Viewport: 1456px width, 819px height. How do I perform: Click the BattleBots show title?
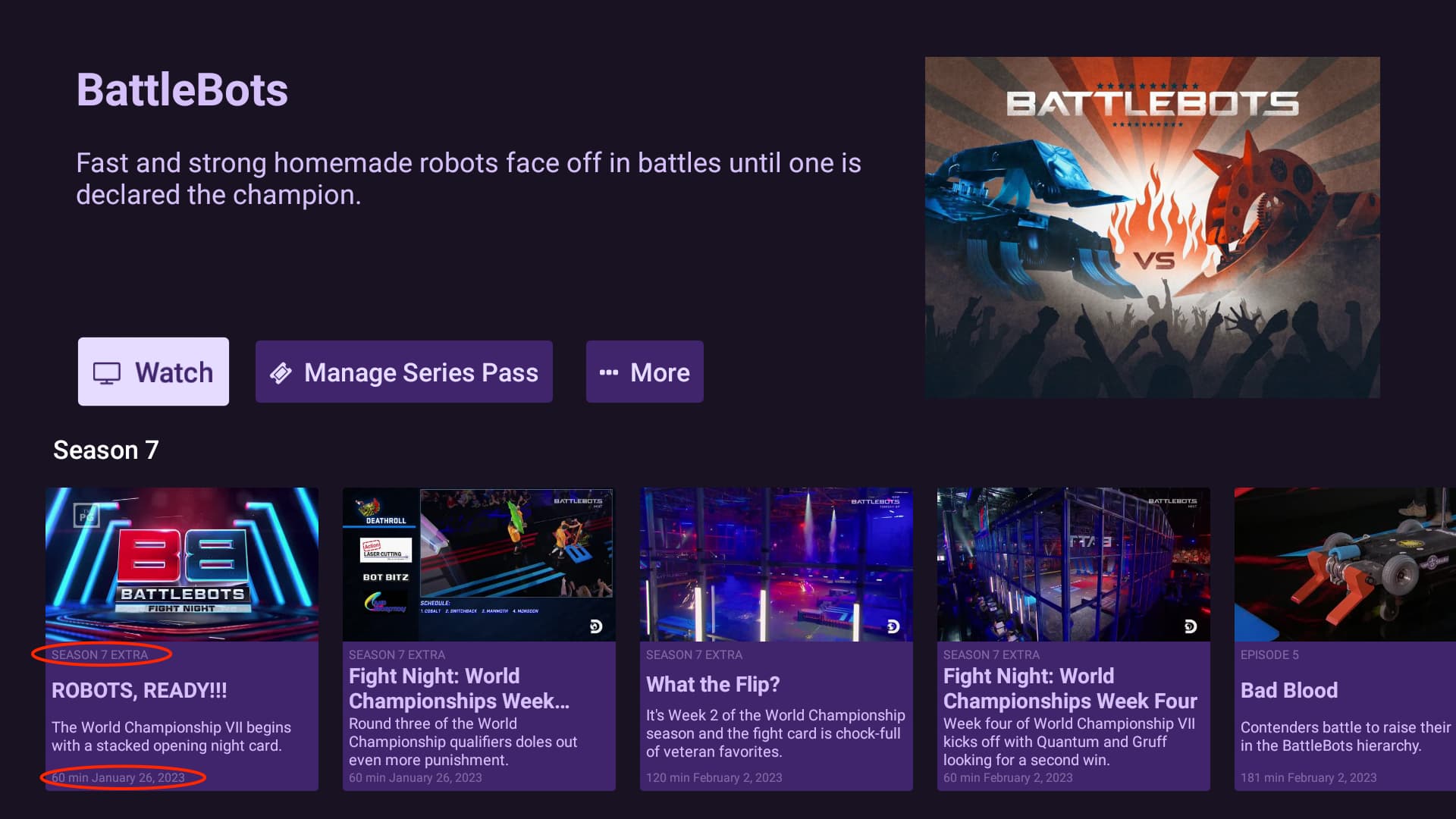point(182,90)
